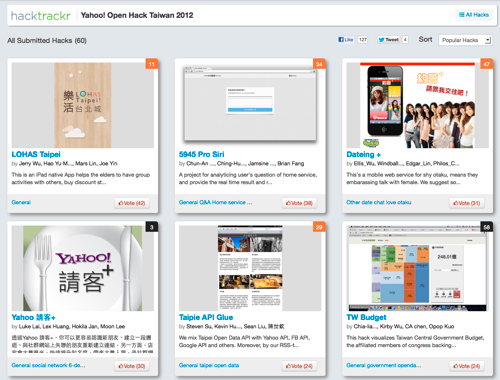Click orange badge 34 on 5945 Pro Siri

click(319, 64)
